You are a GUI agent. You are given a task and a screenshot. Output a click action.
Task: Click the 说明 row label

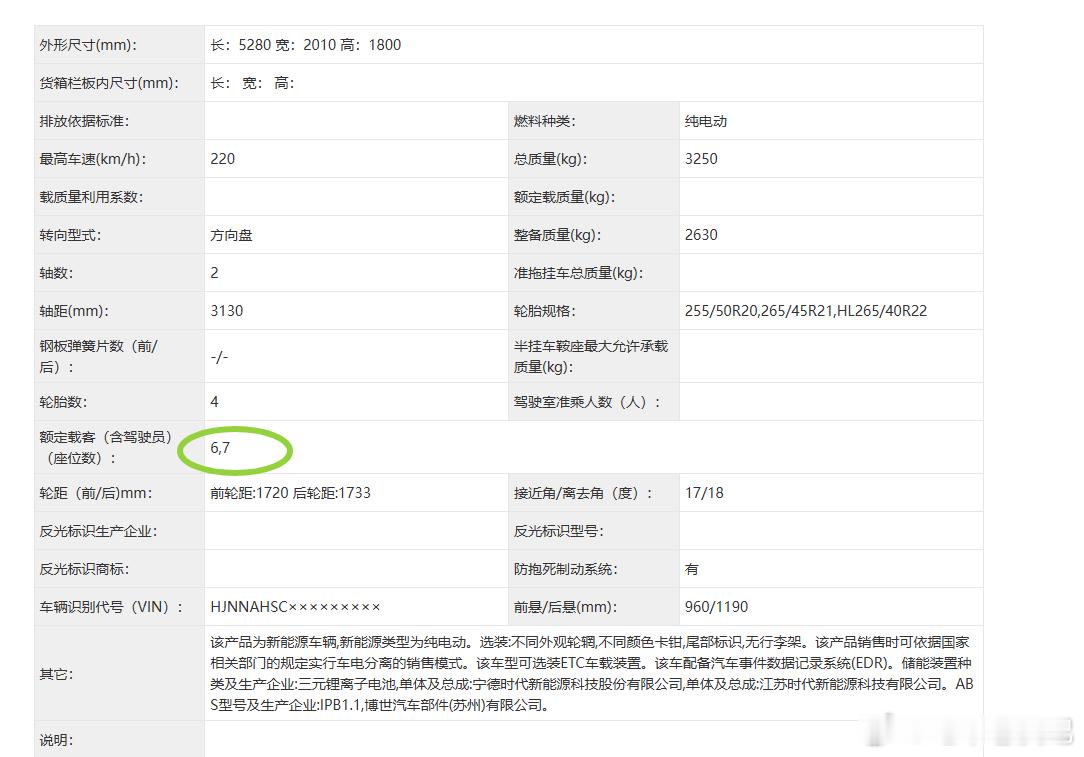(56, 740)
